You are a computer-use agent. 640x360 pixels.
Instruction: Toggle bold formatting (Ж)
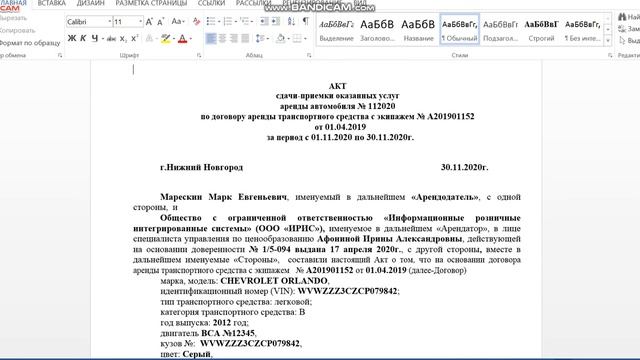point(72,38)
